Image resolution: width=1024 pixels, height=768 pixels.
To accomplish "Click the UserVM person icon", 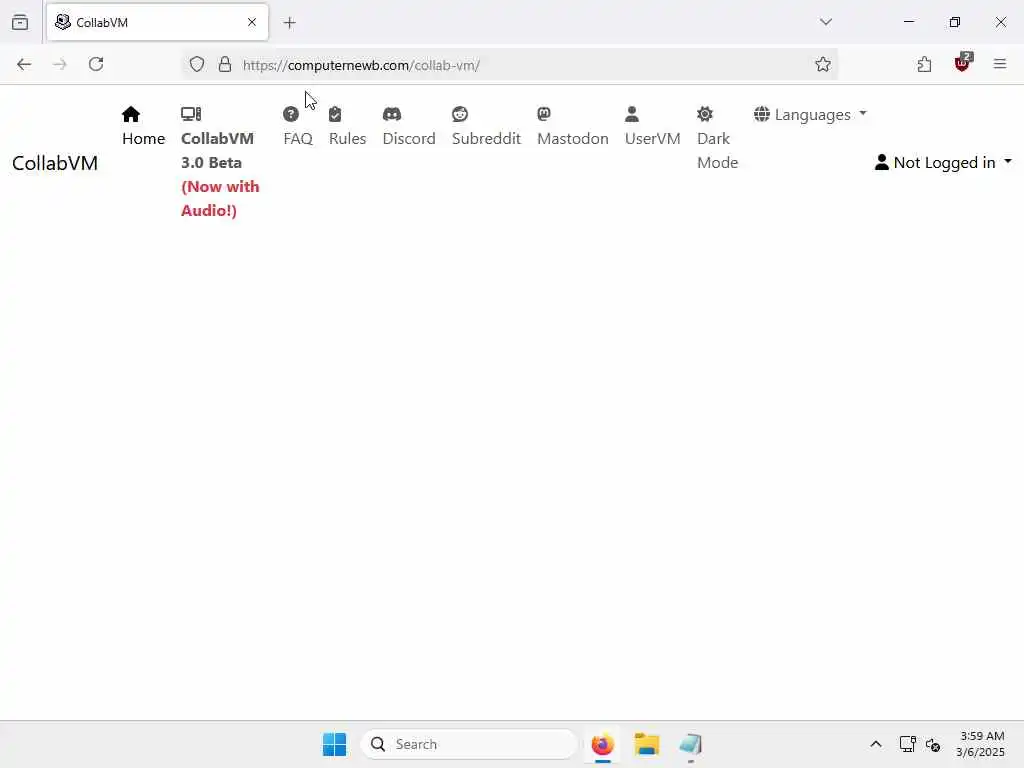I will pyautogui.click(x=632, y=114).
